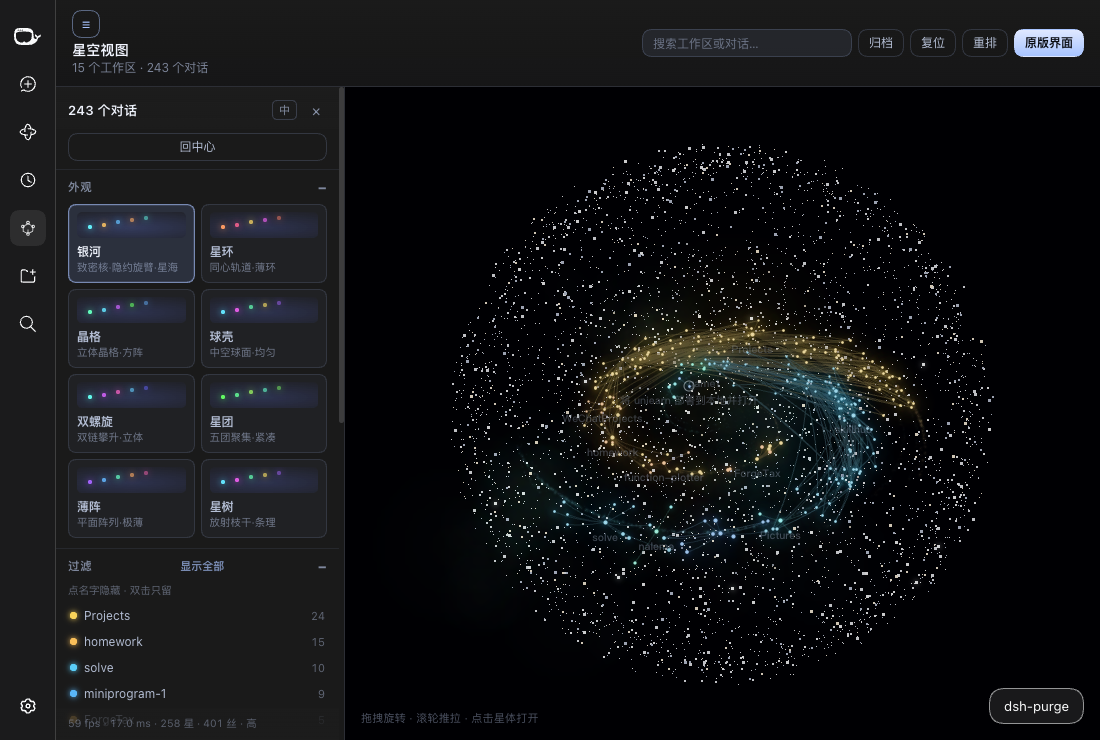Click the 重排 button
Image resolution: width=1100 pixels, height=740 pixels.
pyautogui.click(x=984, y=43)
